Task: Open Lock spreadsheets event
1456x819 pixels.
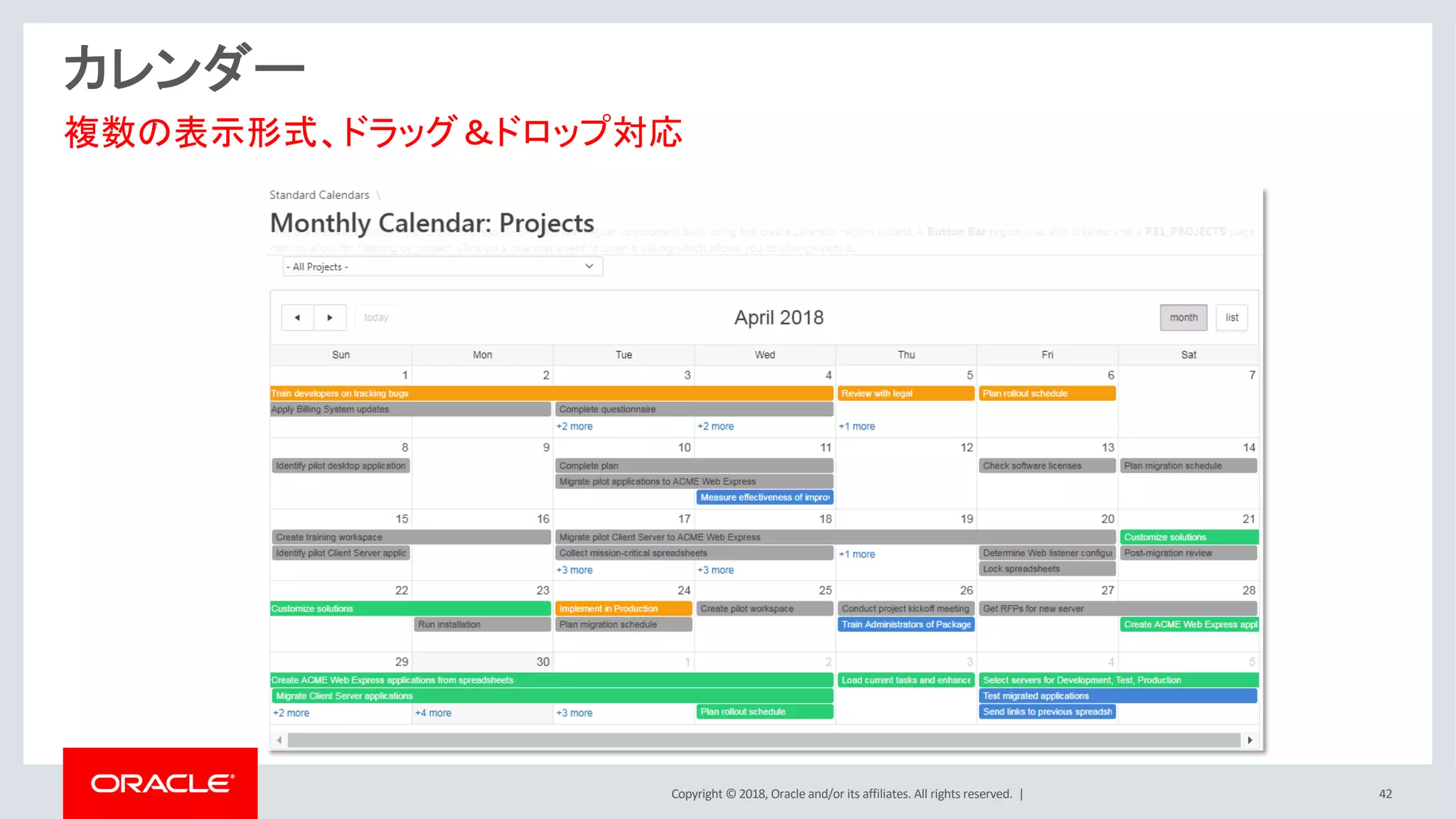Action: pos(1047,569)
